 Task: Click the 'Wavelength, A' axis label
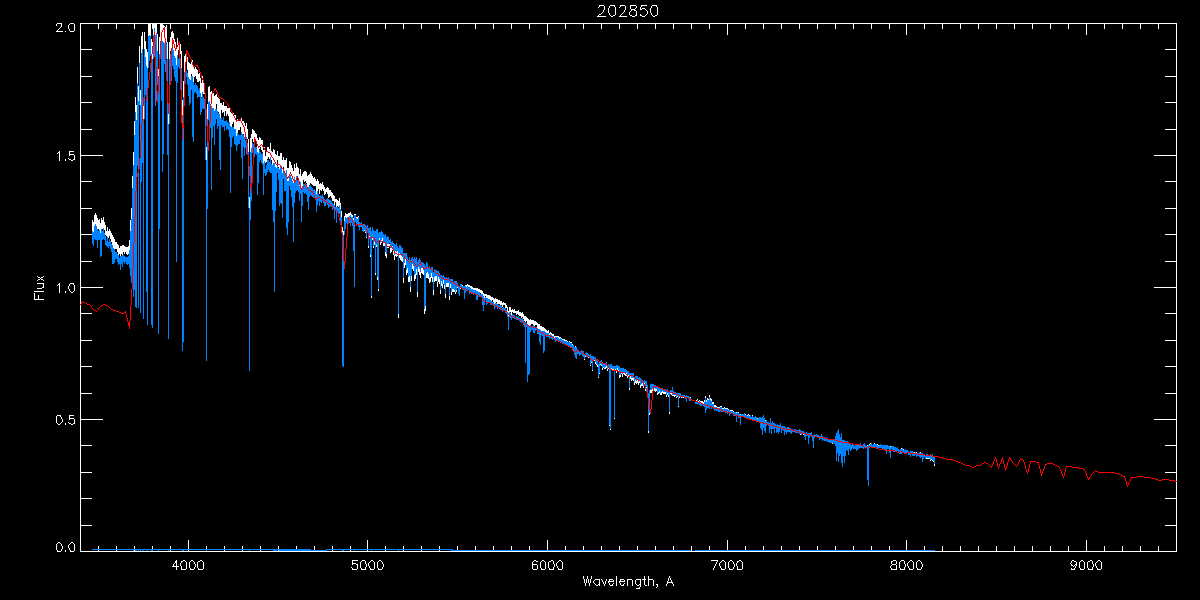pos(628,582)
